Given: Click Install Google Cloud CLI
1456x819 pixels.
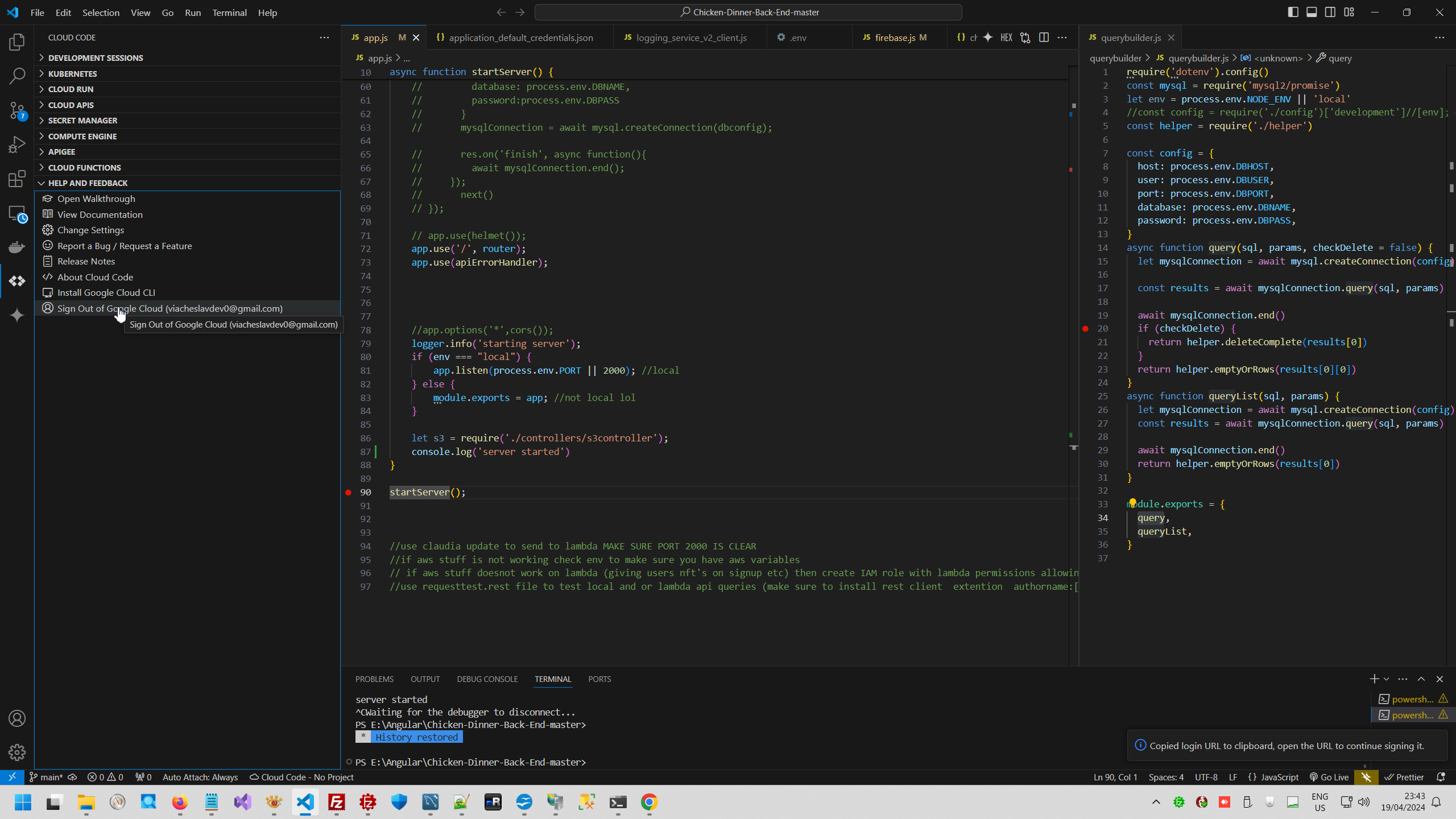Looking at the screenshot, I should pos(106,292).
